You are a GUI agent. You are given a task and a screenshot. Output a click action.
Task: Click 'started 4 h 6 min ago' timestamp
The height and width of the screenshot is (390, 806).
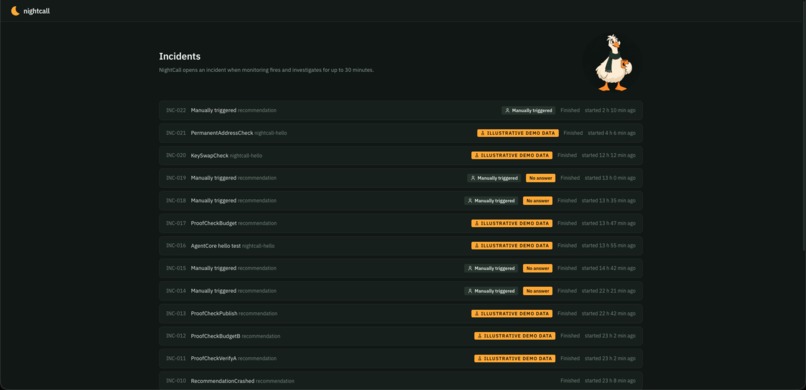[612, 133]
